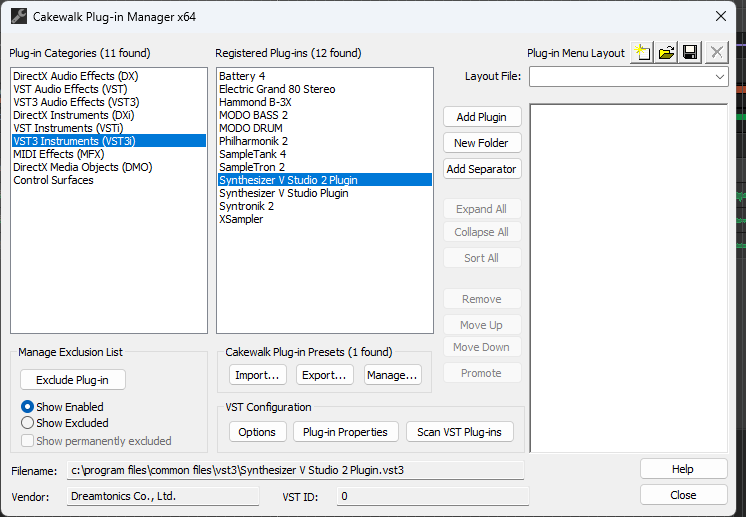Select DirectX Audio Effects (DX) category
This screenshot has height=517, width=746.
pos(108,76)
